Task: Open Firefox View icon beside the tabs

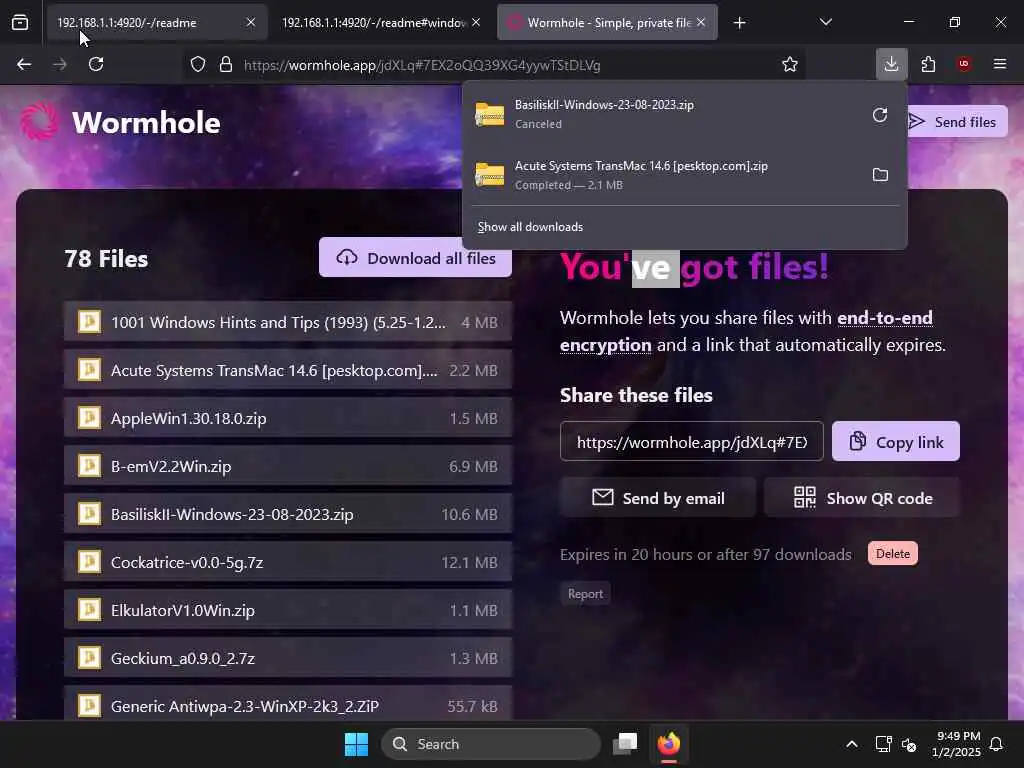Action: (20, 23)
